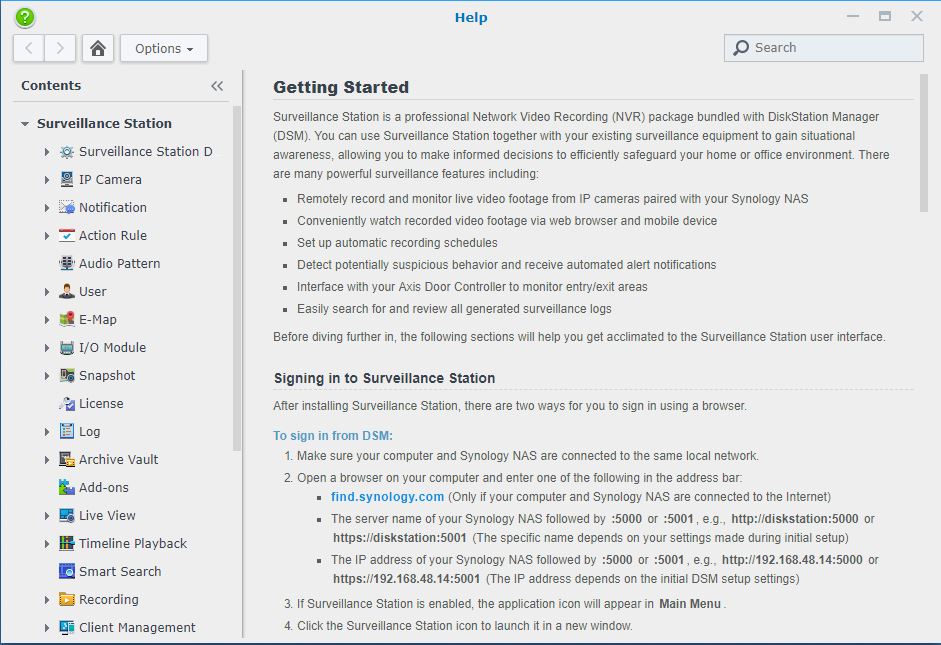This screenshot has height=645, width=941.
Task: Open the Action Rule help topic
Action: [113, 236]
